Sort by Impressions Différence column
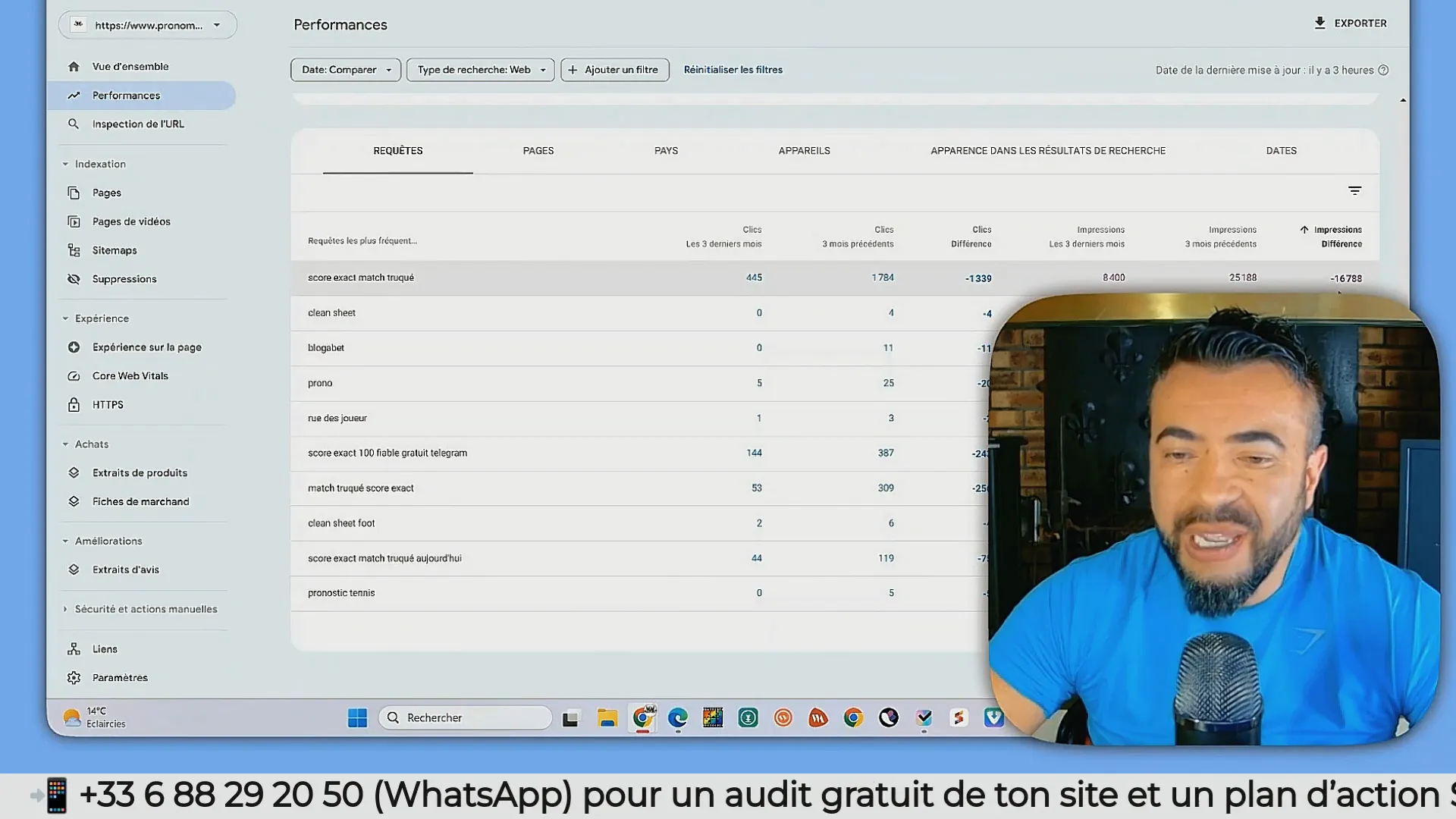Viewport: 1456px width, 819px height. click(x=1332, y=237)
